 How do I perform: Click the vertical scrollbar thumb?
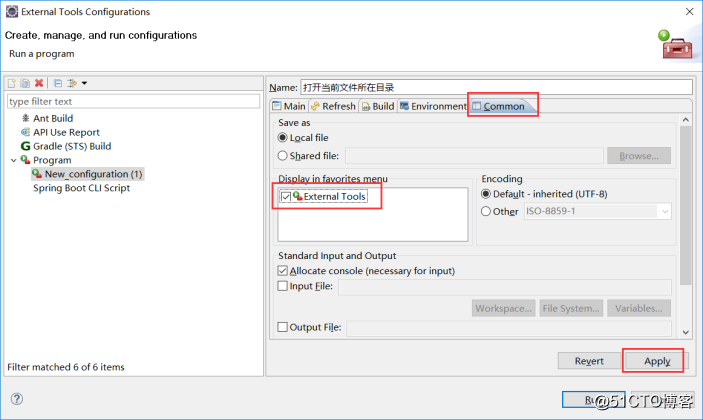click(686, 205)
